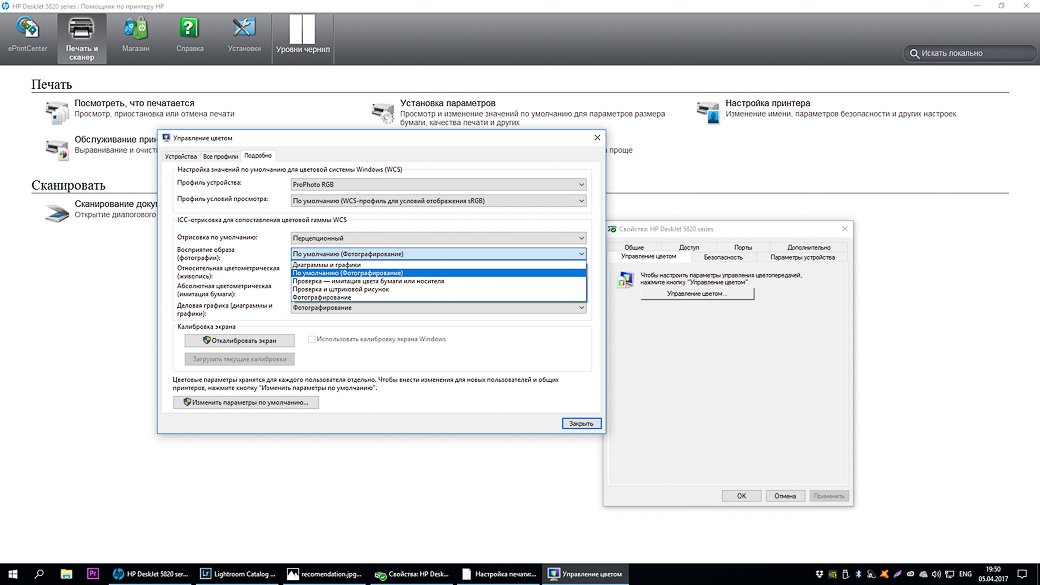Open the Справка help icon
Image resolution: width=1040 pixels, height=585 pixels.
coord(190,36)
